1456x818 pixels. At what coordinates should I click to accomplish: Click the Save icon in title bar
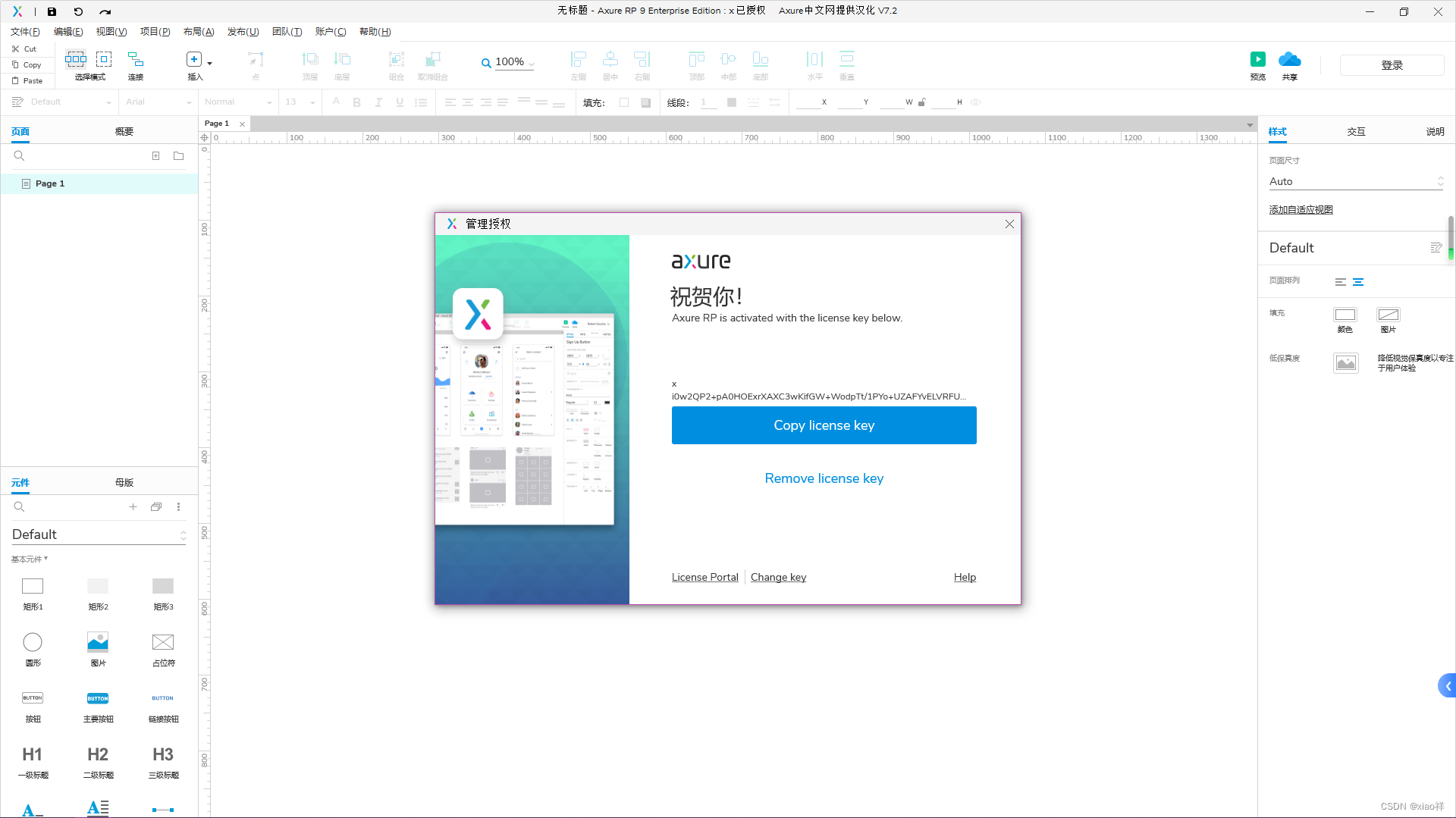pyautogui.click(x=52, y=11)
